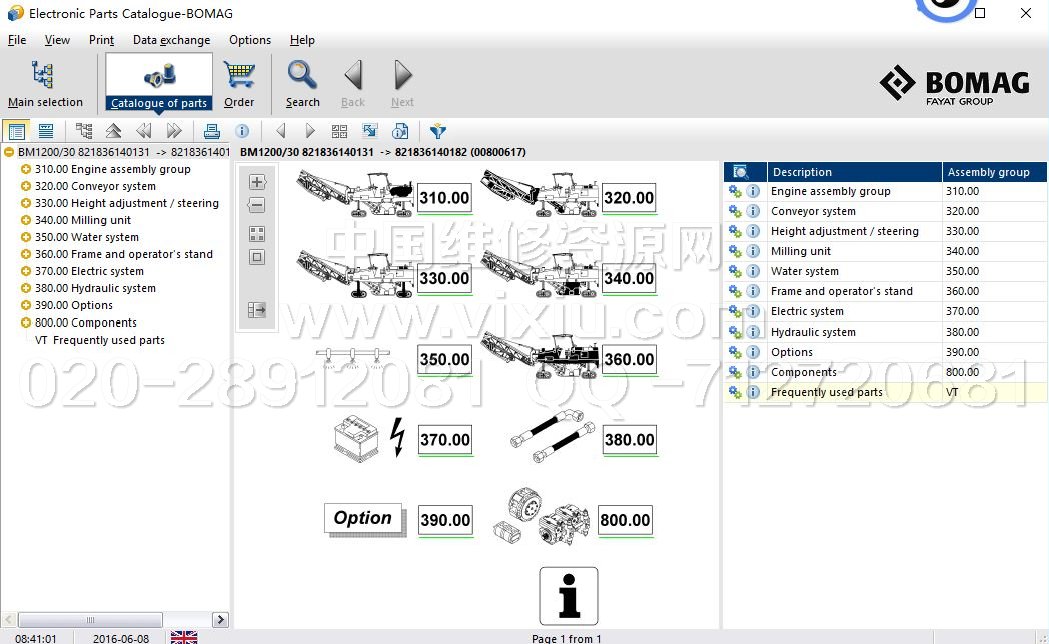The width and height of the screenshot is (1049, 644).
Task: Click the printer icon in the toolbar
Action: point(211,131)
